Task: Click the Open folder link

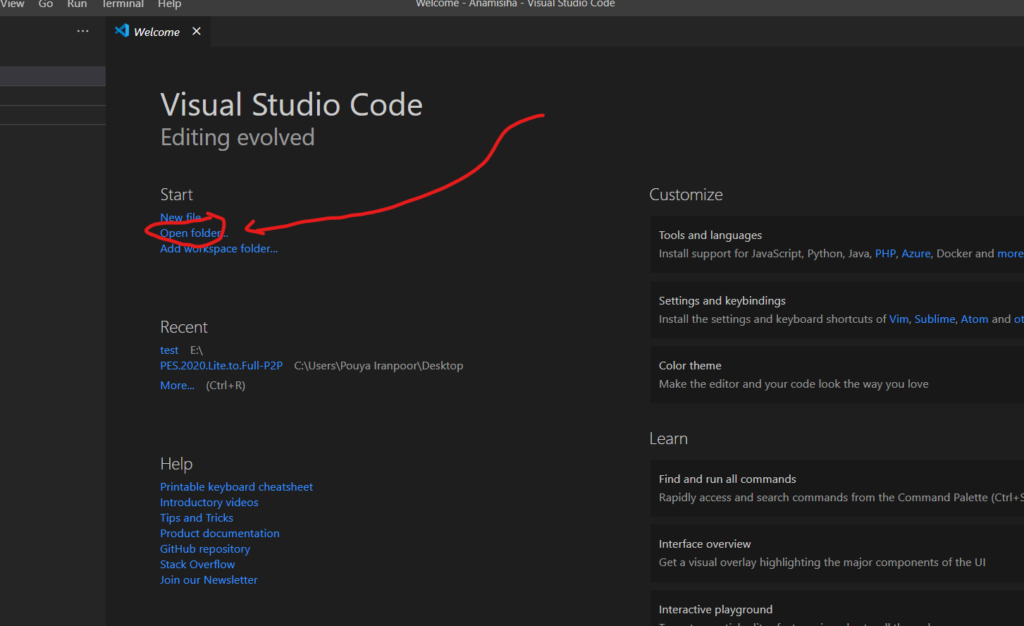Action: pos(193,233)
